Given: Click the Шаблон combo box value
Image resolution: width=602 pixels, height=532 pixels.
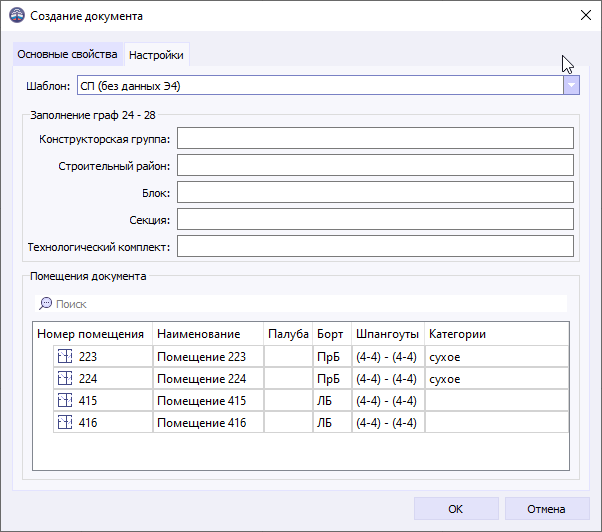Looking at the screenshot, I should coord(320,85).
